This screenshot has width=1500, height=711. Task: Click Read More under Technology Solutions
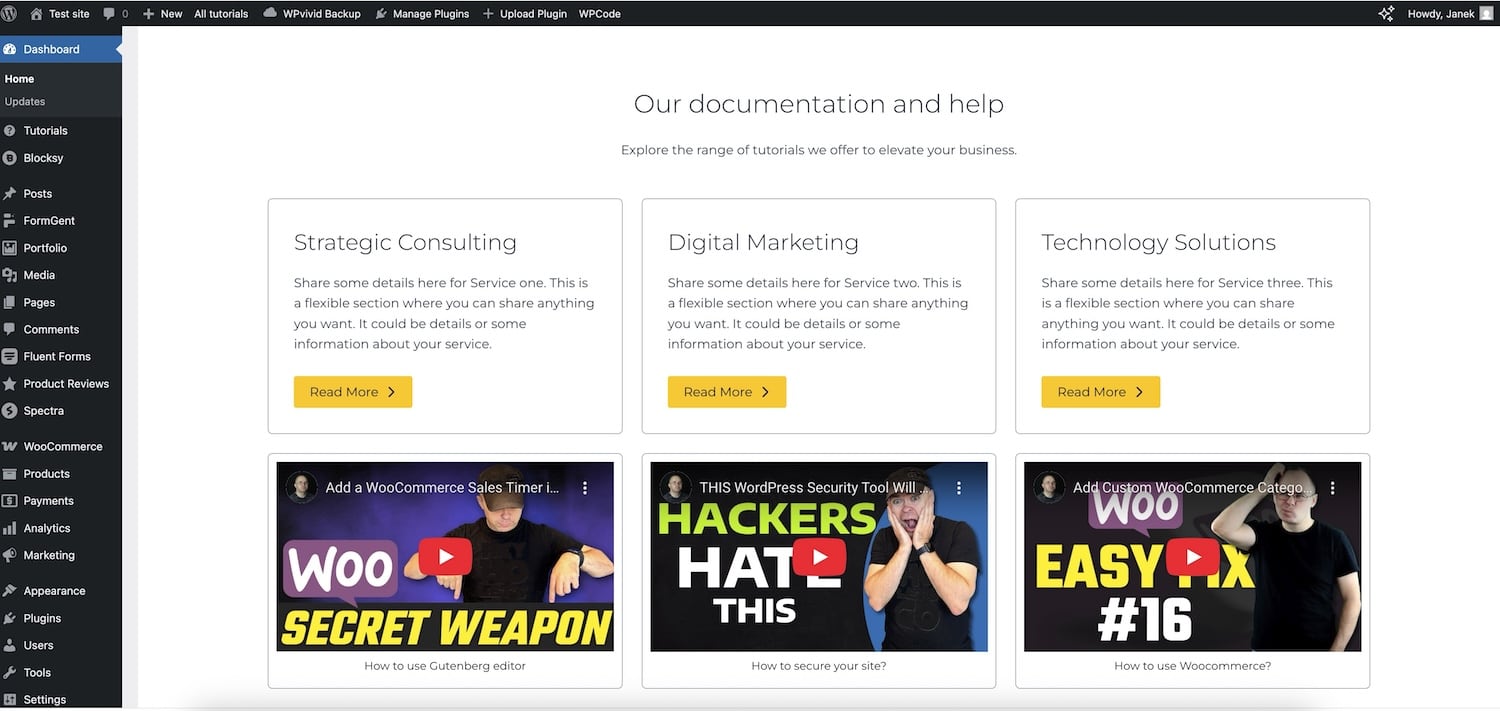tap(1100, 391)
